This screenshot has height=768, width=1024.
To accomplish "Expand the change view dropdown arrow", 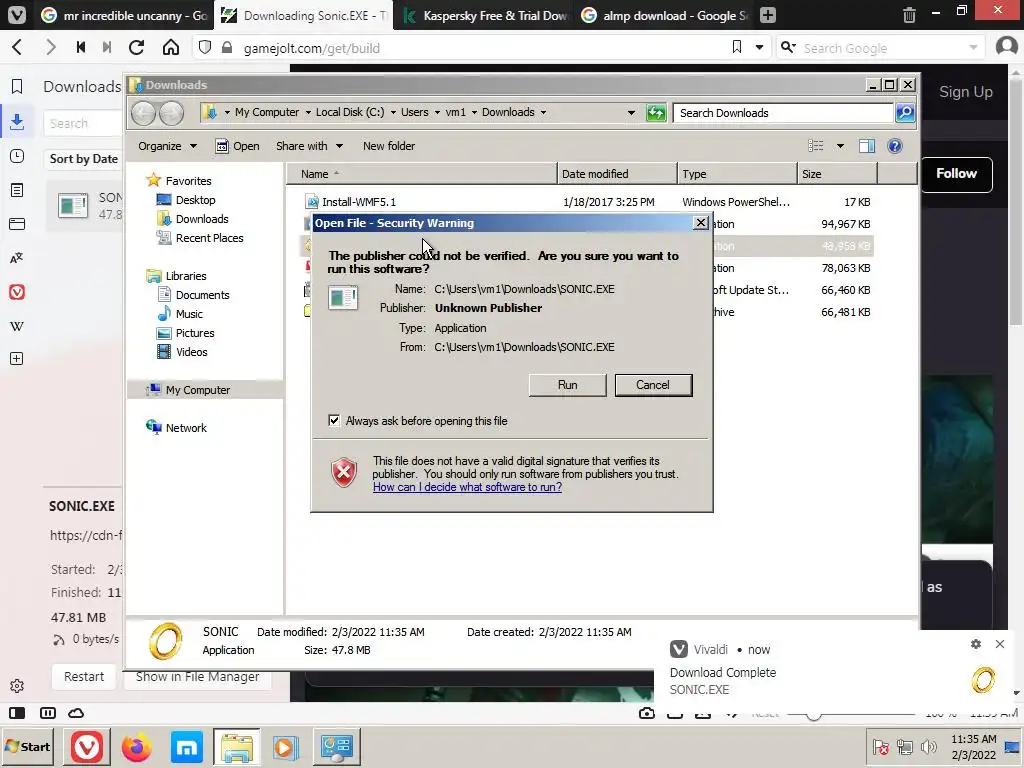I will [840, 146].
